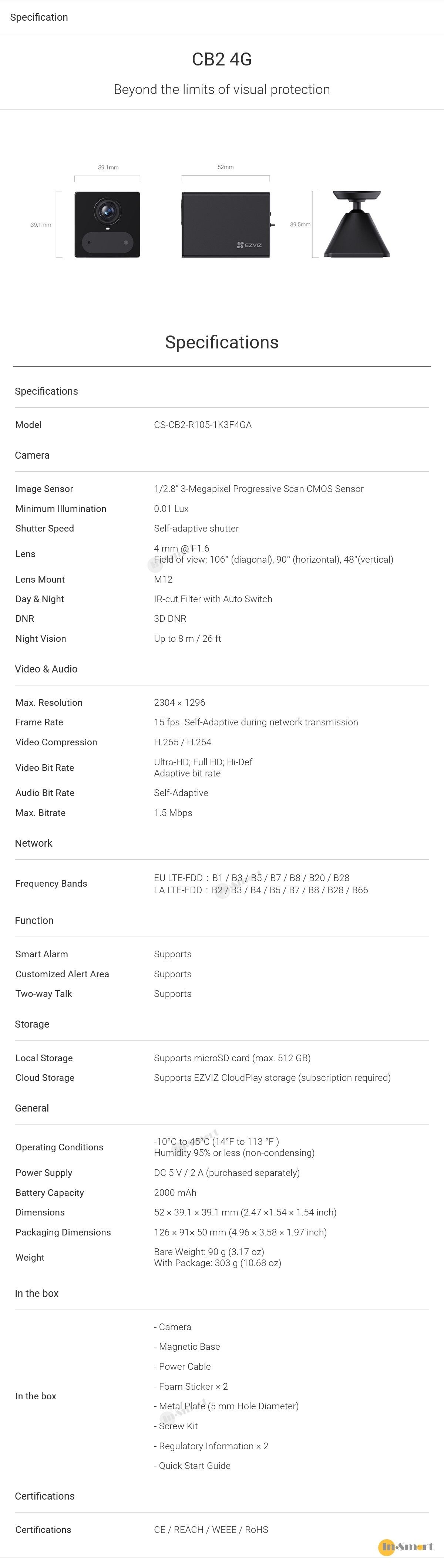Click the General section header

click(x=32, y=1108)
